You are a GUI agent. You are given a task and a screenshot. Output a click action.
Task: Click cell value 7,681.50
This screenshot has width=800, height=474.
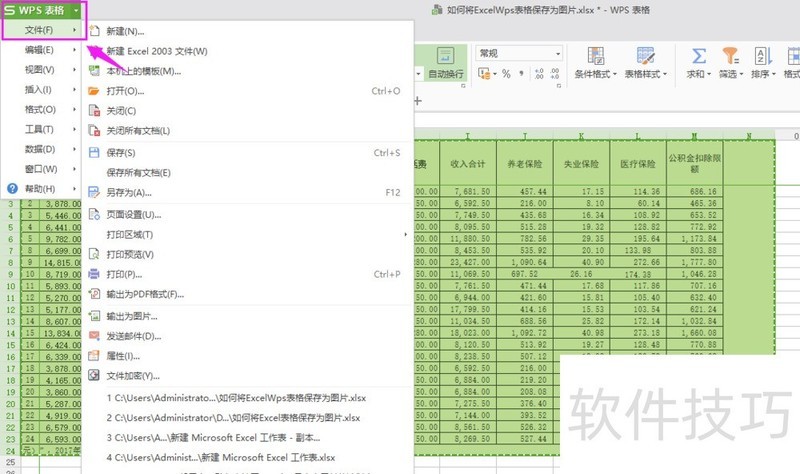click(x=468, y=191)
